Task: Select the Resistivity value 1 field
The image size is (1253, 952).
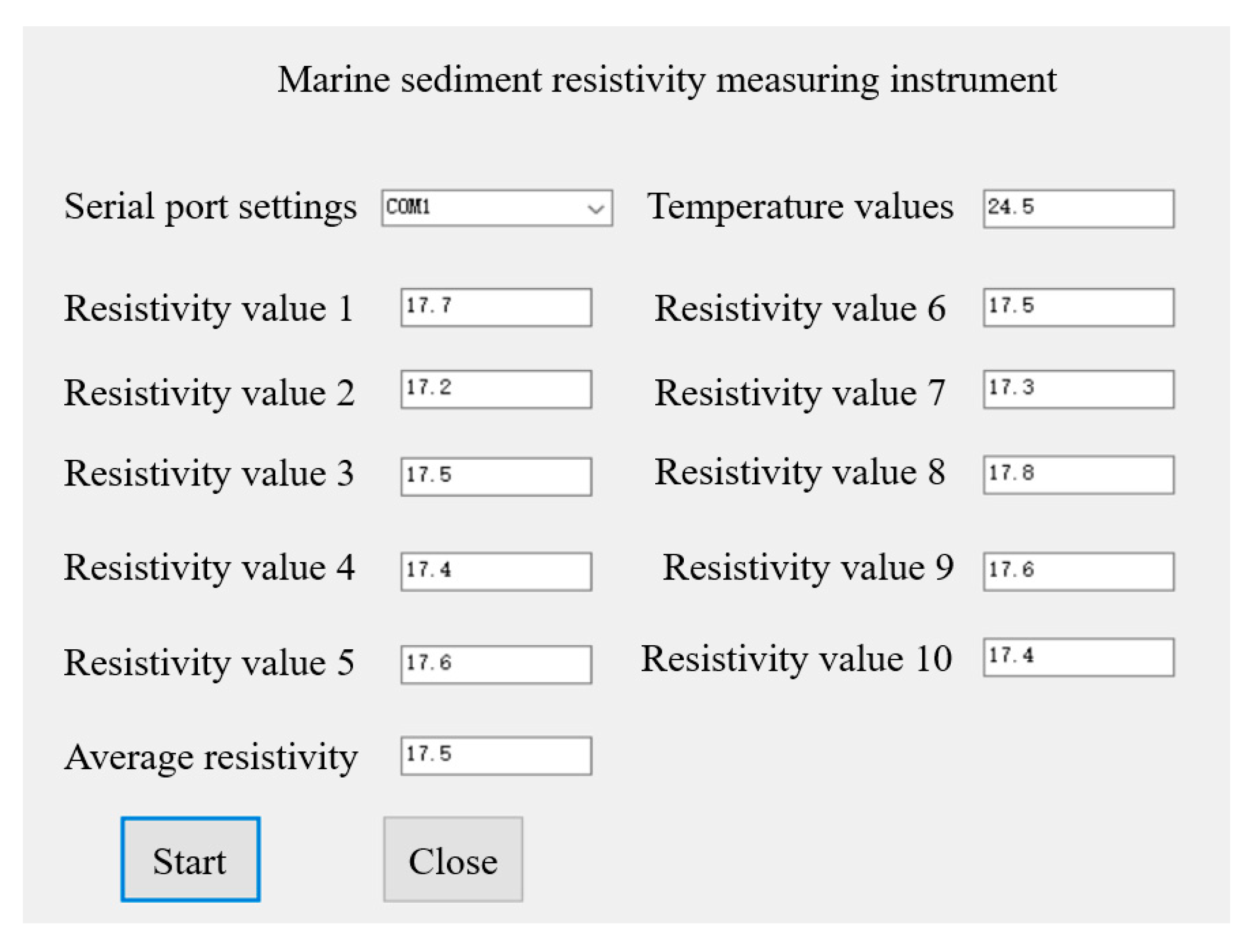Action: click(496, 308)
